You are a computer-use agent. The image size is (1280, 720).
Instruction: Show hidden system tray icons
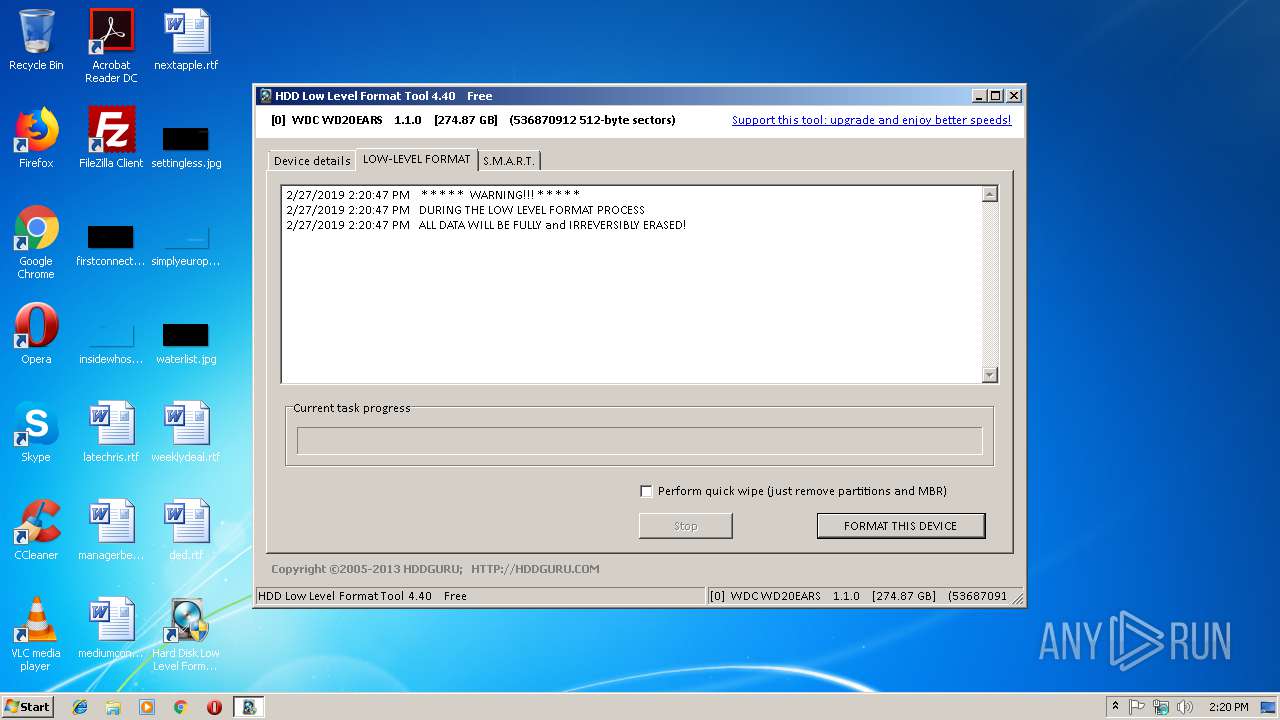click(x=1115, y=707)
